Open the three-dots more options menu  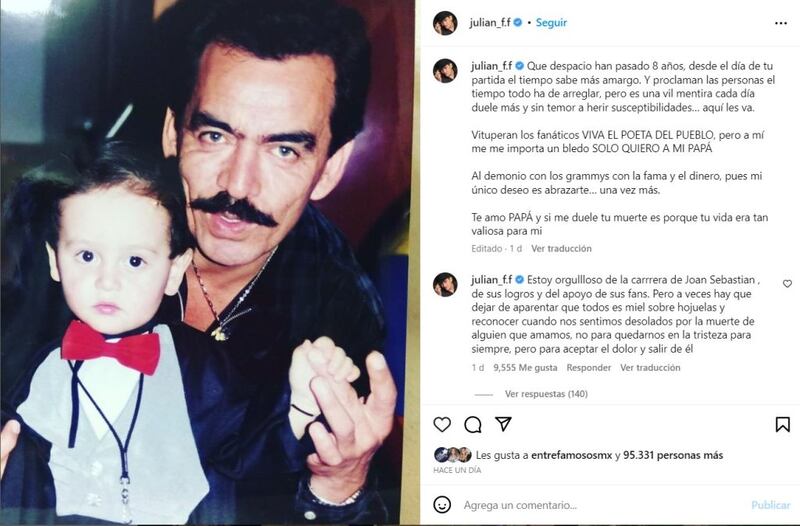pyautogui.click(x=781, y=23)
